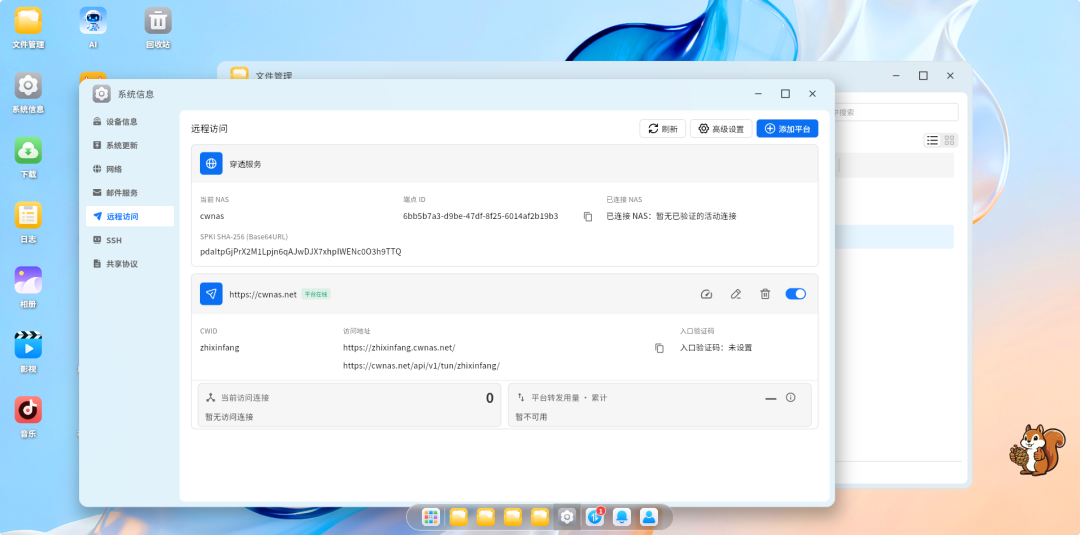Click the 入口验证码：未设置 text
Screen dimensions: 1080x535
pyautogui.click(x=716, y=348)
